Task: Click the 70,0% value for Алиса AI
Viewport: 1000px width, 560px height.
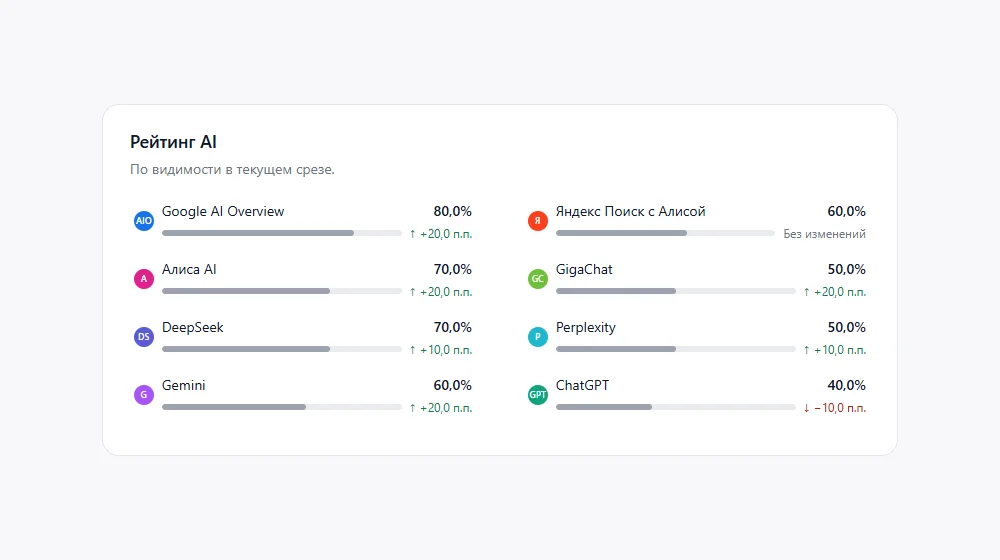Action: tap(453, 270)
